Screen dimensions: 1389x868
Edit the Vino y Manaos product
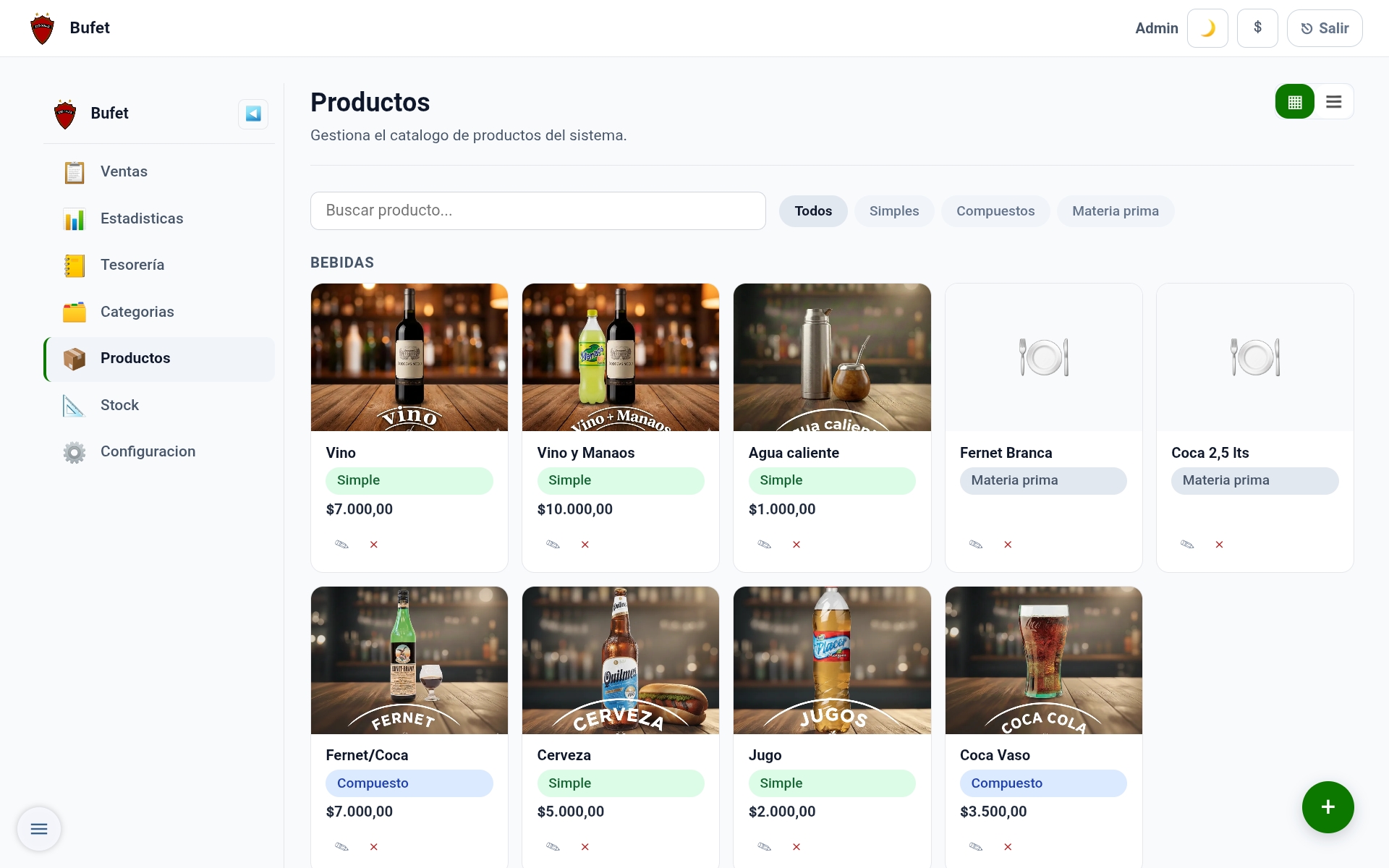pos(553,545)
